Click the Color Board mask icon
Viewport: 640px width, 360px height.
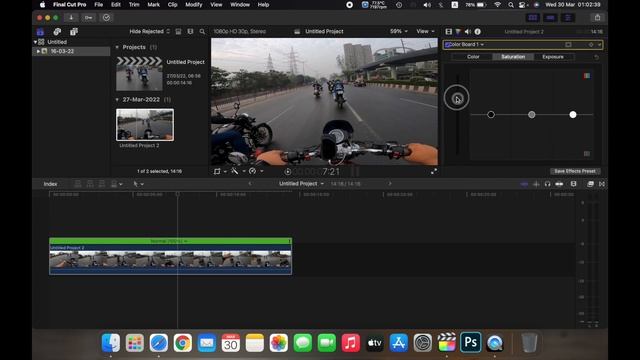568,44
